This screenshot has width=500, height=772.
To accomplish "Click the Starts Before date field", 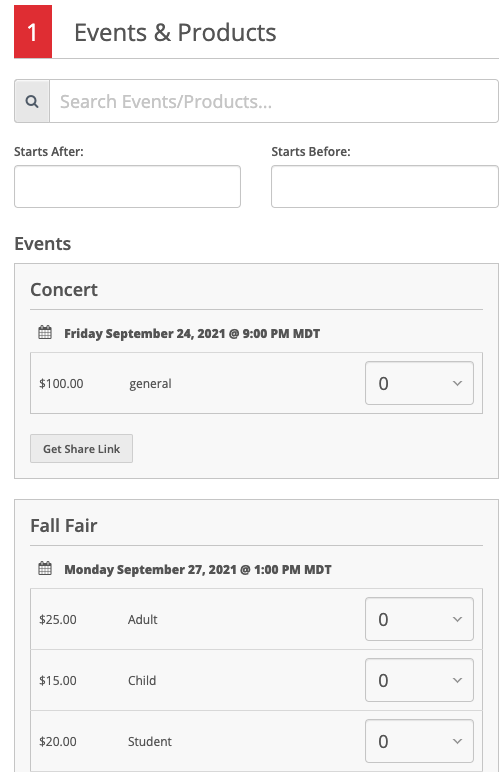I will pyautogui.click(x=385, y=187).
